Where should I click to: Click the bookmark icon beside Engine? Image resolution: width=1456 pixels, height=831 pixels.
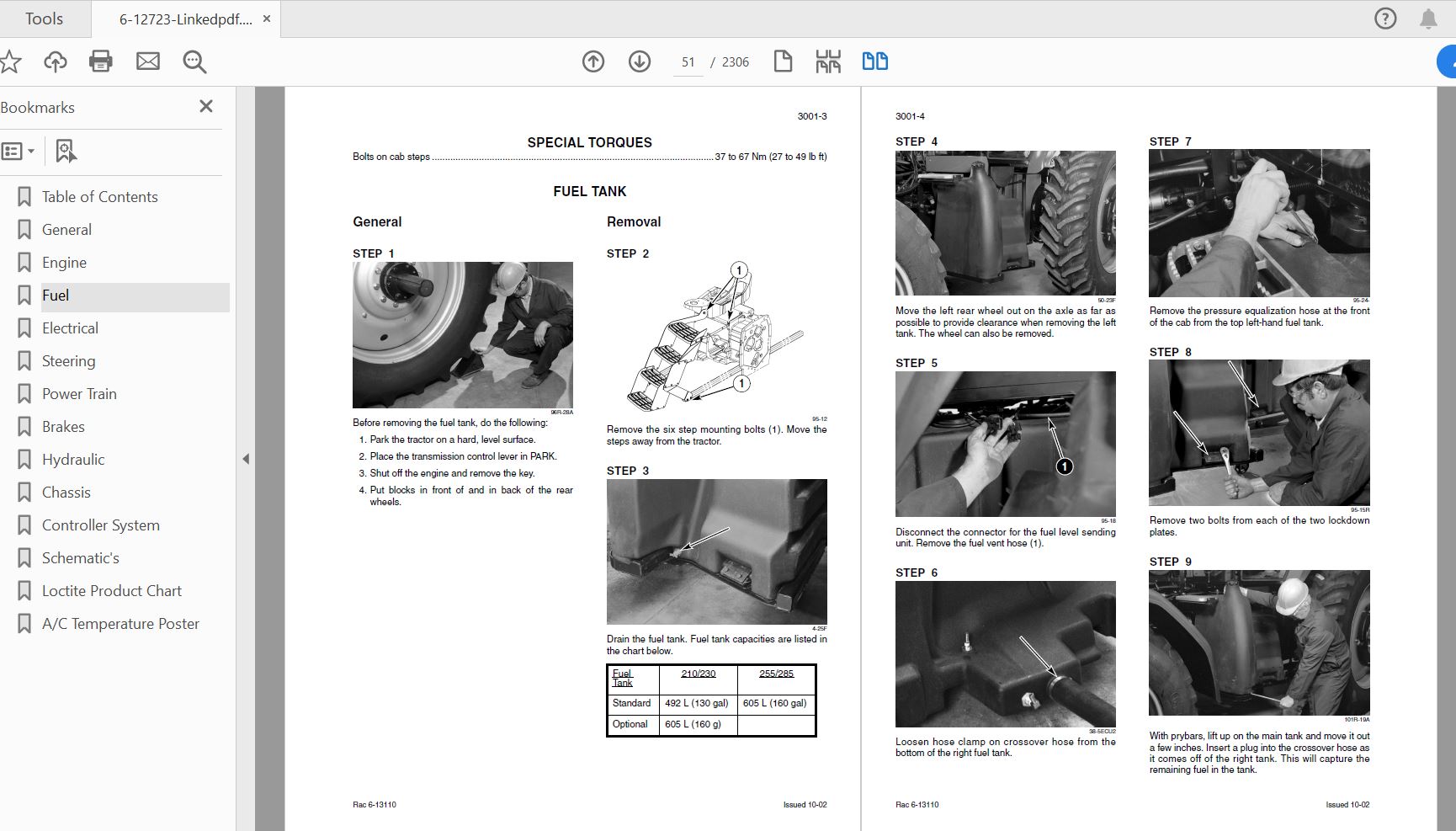click(x=24, y=263)
